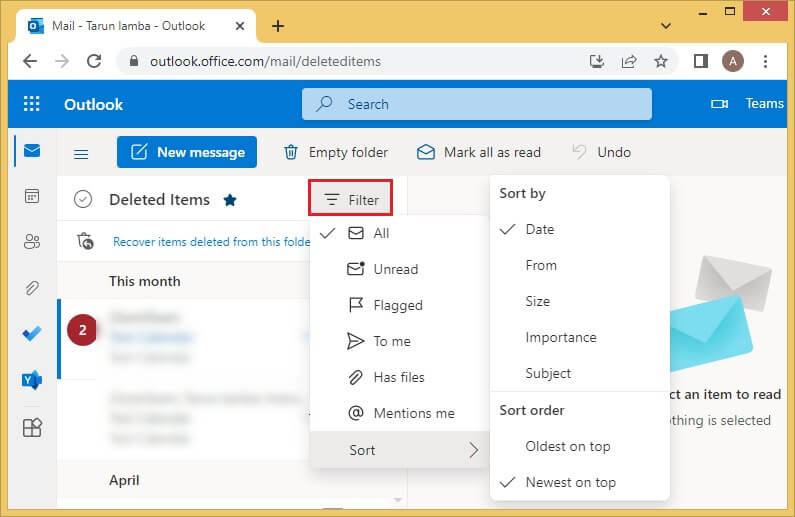
Task: Open the People icon in sidebar
Action: [x=32, y=241]
